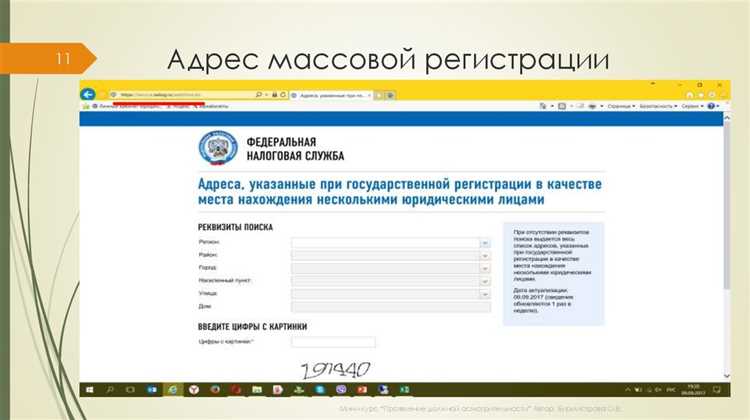Click the taskbar search magnifier icon
Image resolution: width=750 pixels, height=420 pixels.
[110, 390]
